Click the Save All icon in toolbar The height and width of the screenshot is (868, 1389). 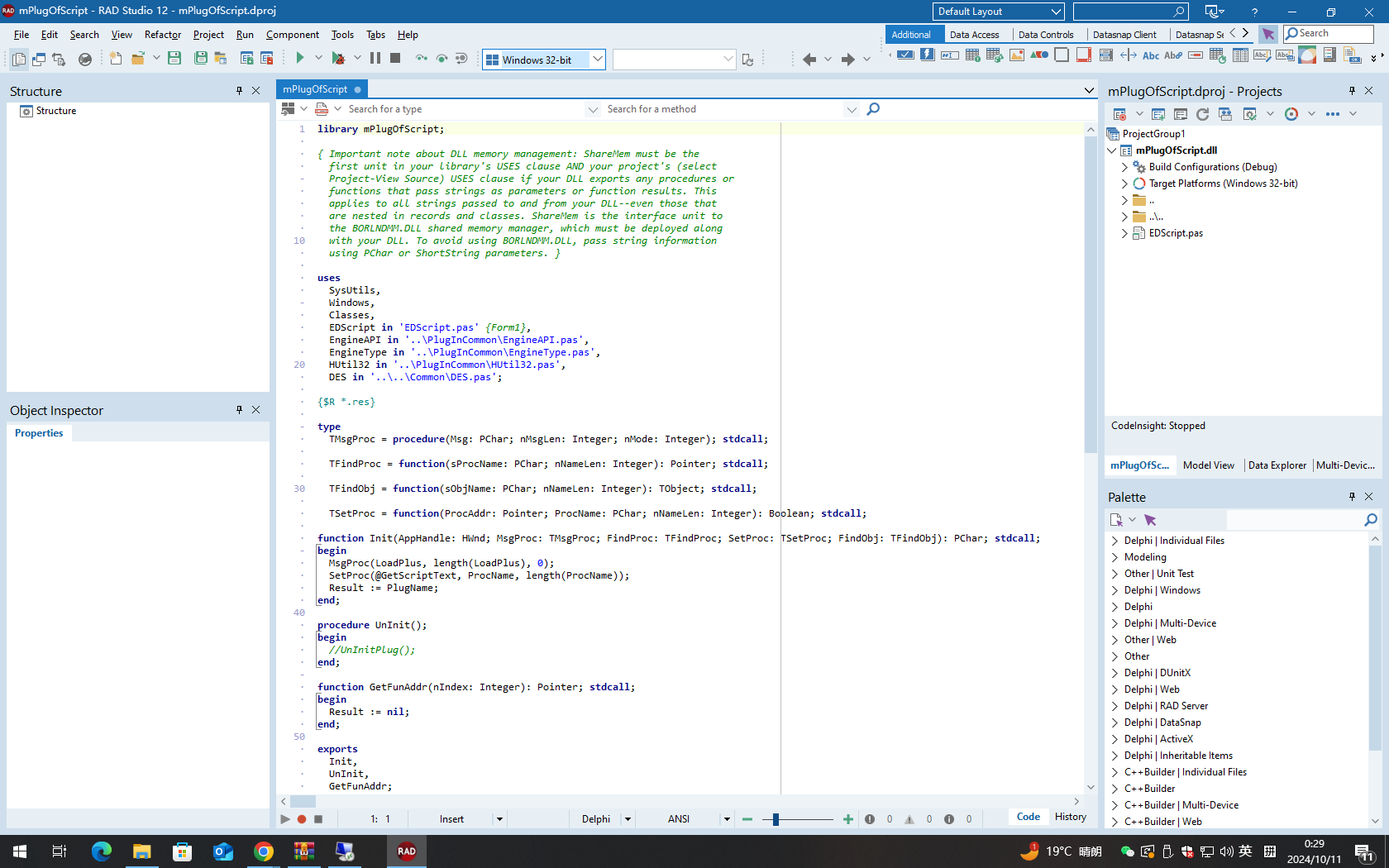(201, 58)
